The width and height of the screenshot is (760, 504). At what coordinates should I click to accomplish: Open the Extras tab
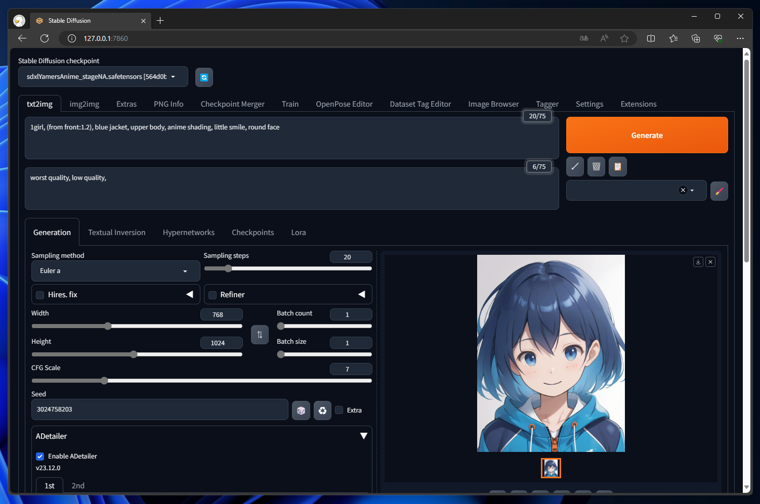tap(127, 104)
